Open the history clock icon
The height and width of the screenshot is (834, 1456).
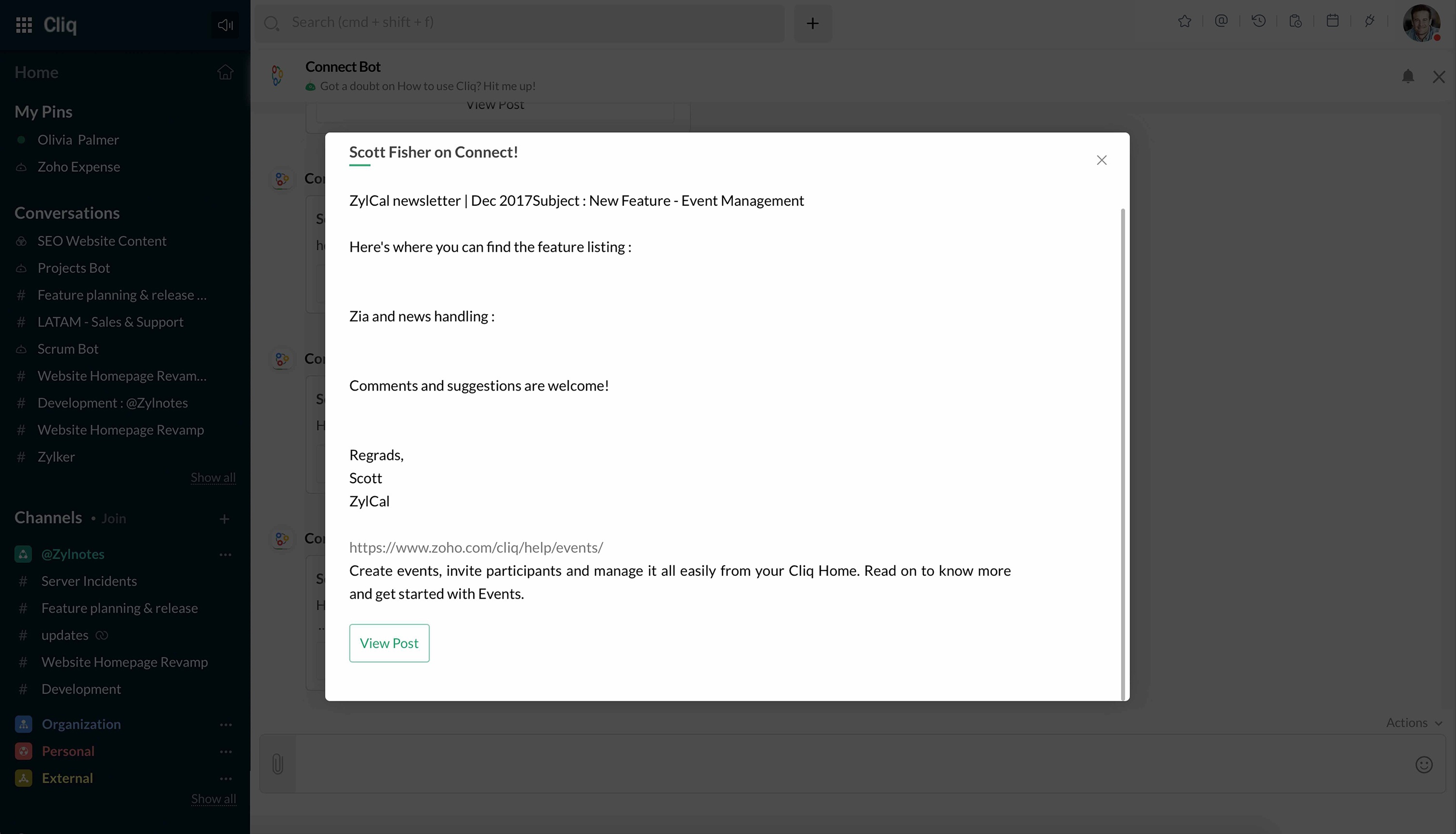point(1258,21)
